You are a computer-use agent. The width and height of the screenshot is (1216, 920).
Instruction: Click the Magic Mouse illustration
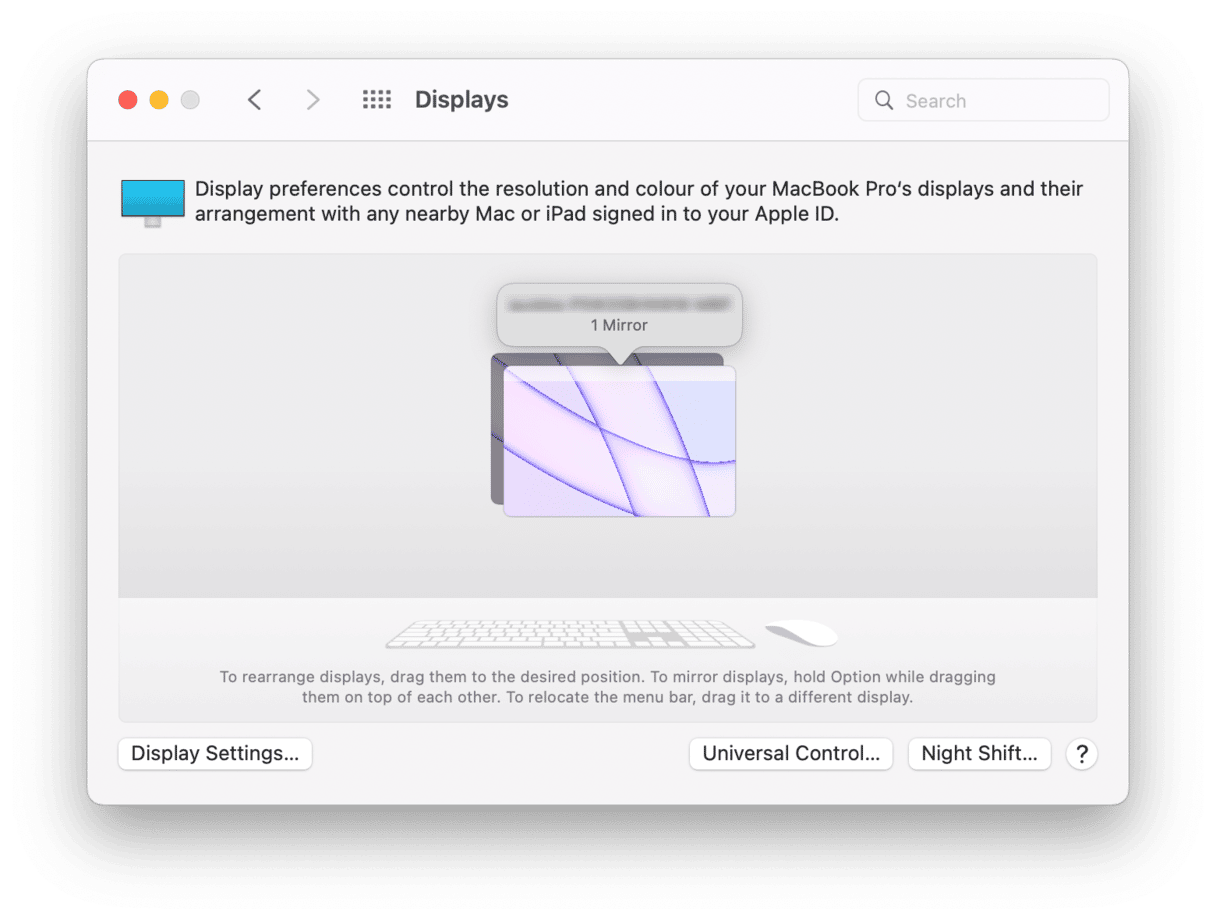coord(801,633)
